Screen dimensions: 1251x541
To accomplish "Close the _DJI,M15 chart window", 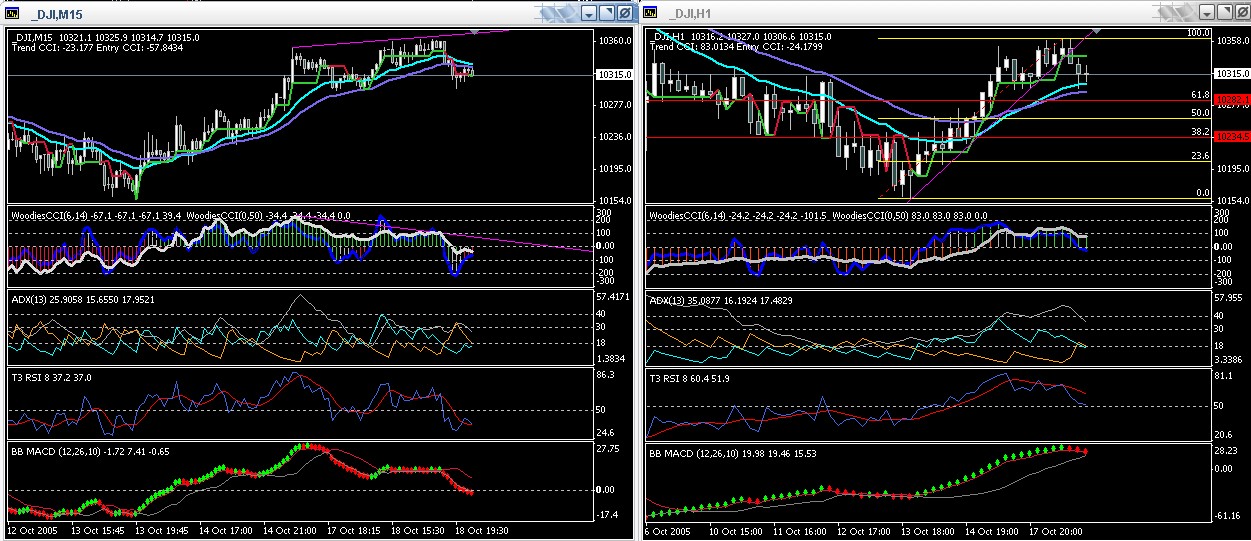I will pyautogui.click(x=624, y=13).
